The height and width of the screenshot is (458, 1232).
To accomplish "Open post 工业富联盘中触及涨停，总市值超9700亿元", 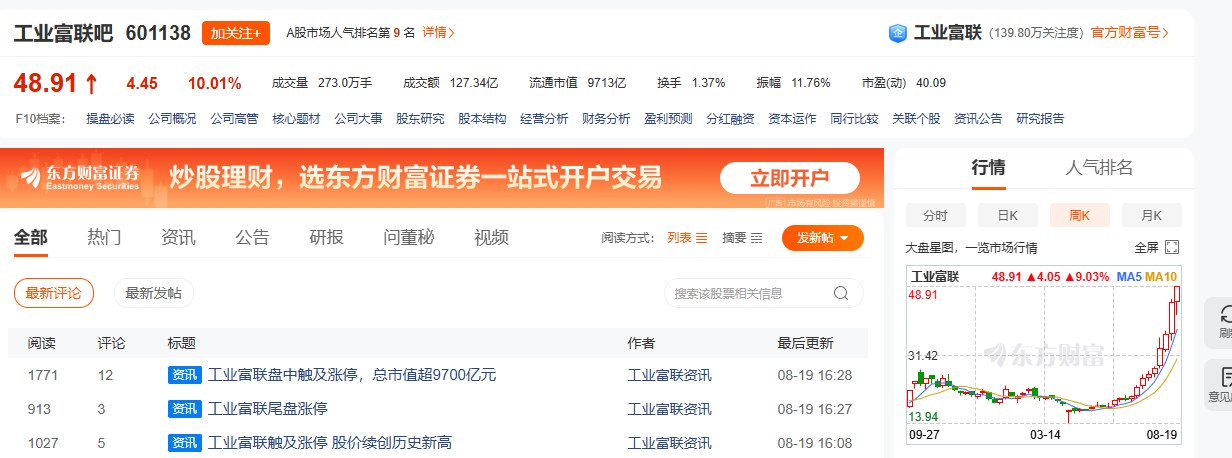I will 352,375.
